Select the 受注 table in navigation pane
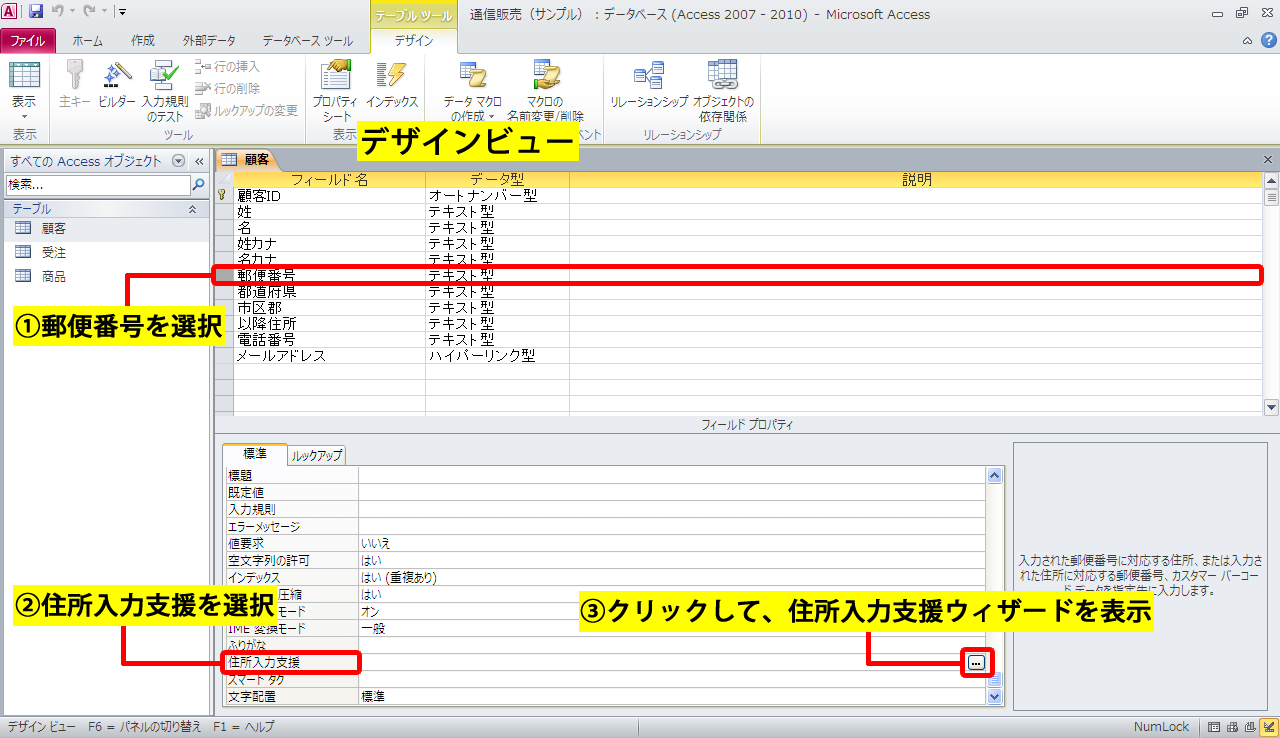Viewport: 1280px width, 738px height. tap(54, 252)
